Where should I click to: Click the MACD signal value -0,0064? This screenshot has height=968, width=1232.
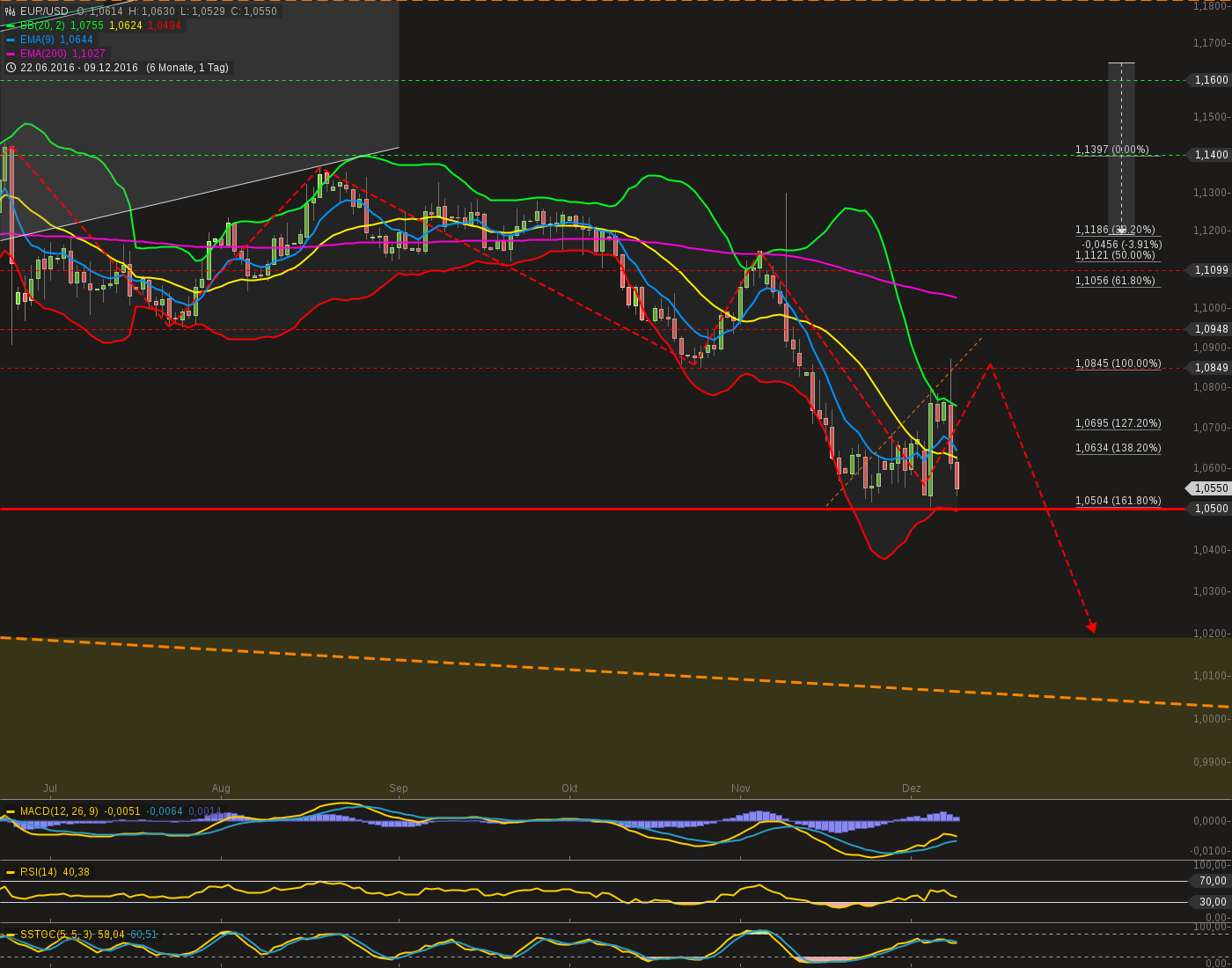pos(165,811)
